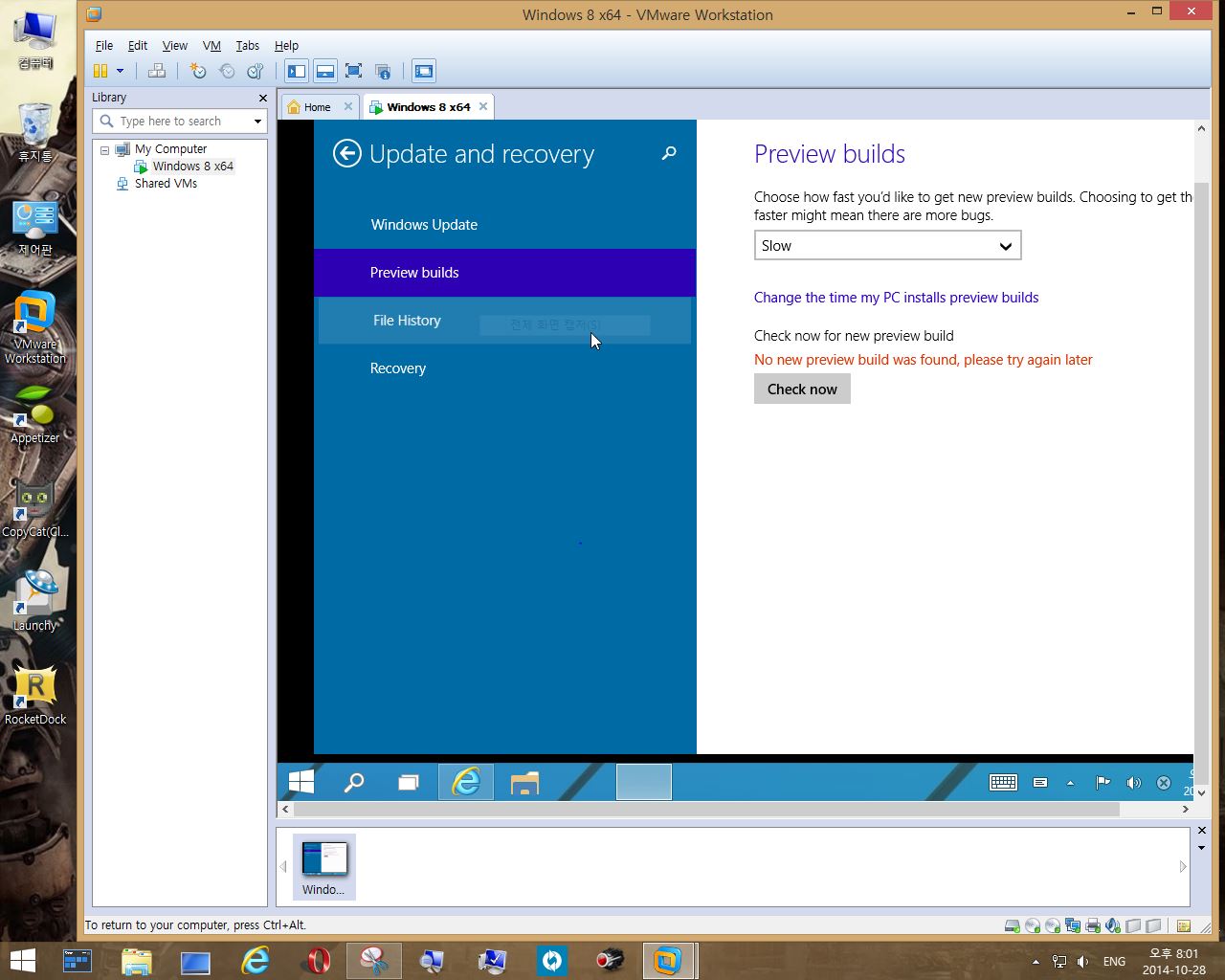Open the Tabs menu
1225x980 pixels.
click(248, 45)
